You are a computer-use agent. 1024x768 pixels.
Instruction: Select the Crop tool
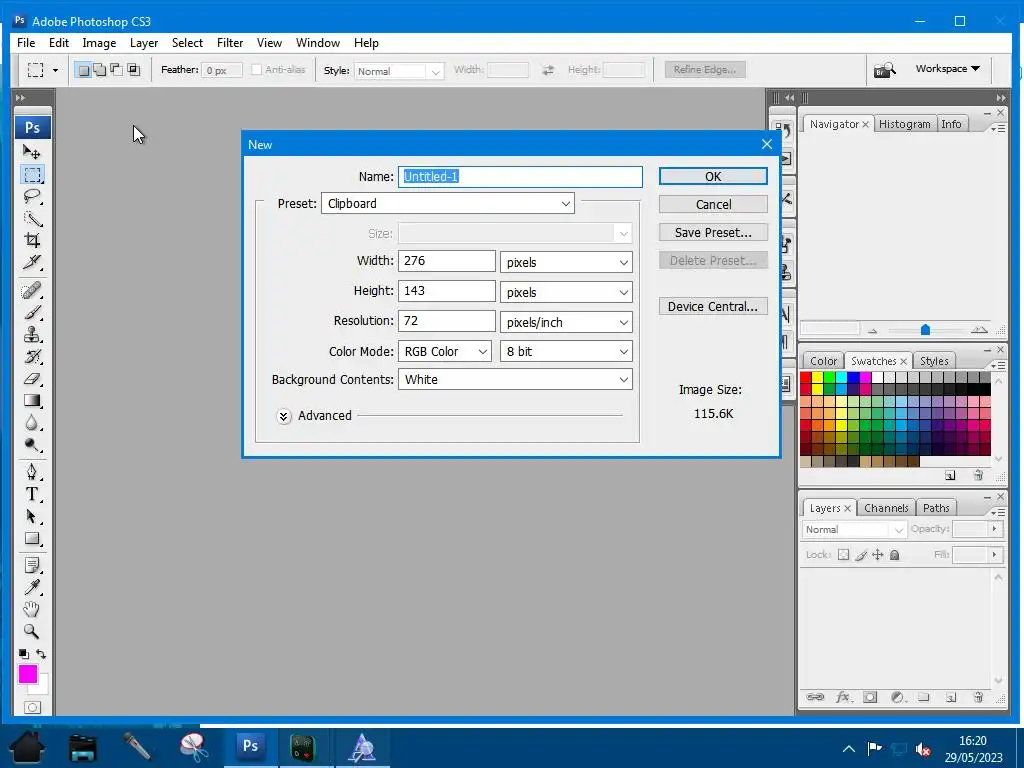[x=31, y=240]
